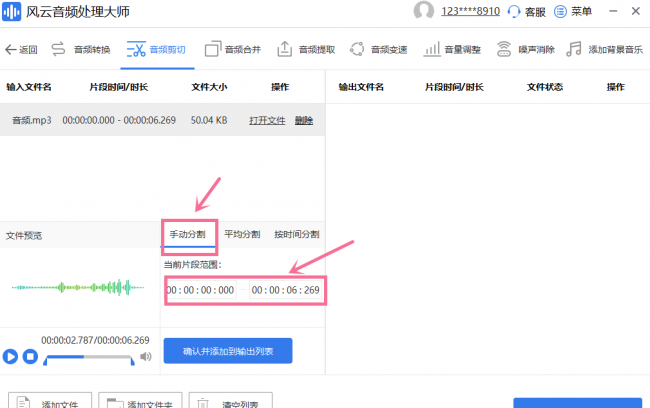
Task: Click the user avatar icon
Action: pyautogui.click(x=424, y=10)
